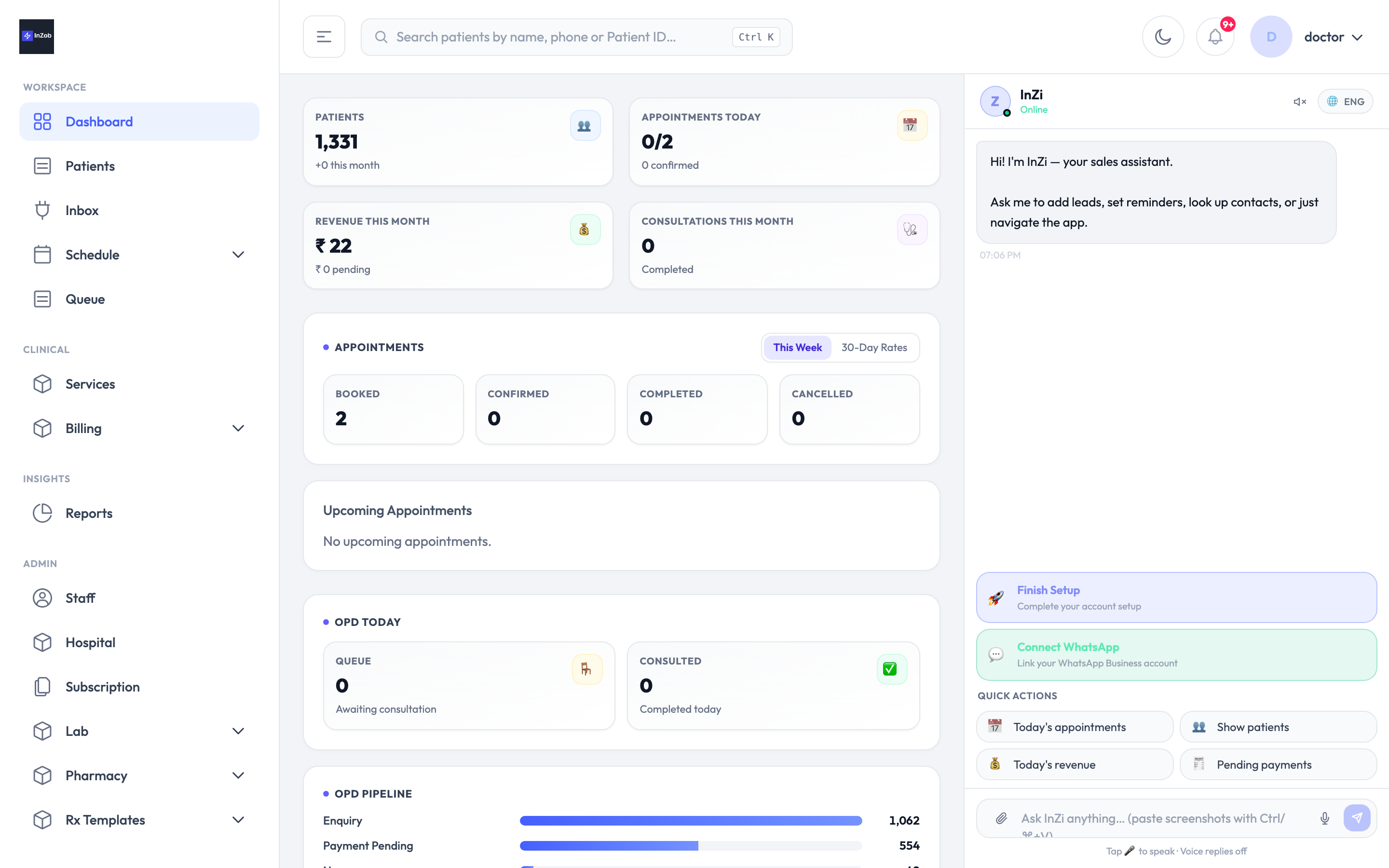This screenshot has height=868, width=1389.
Task: Toggle InZi voice mute speaker icon
Action: click(1299, 102)
